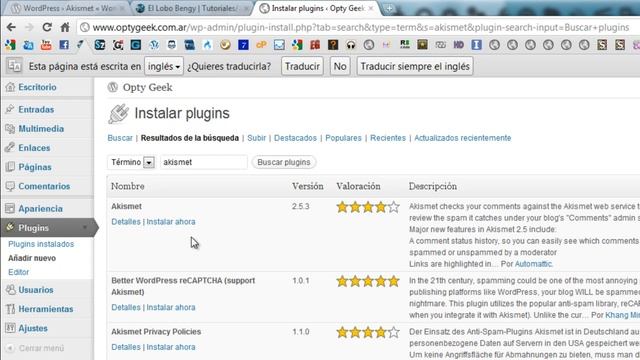Open the Facebook bookmark icon
Image resolution: width=640 pixels, height=360 pixels.
[64, 45]
